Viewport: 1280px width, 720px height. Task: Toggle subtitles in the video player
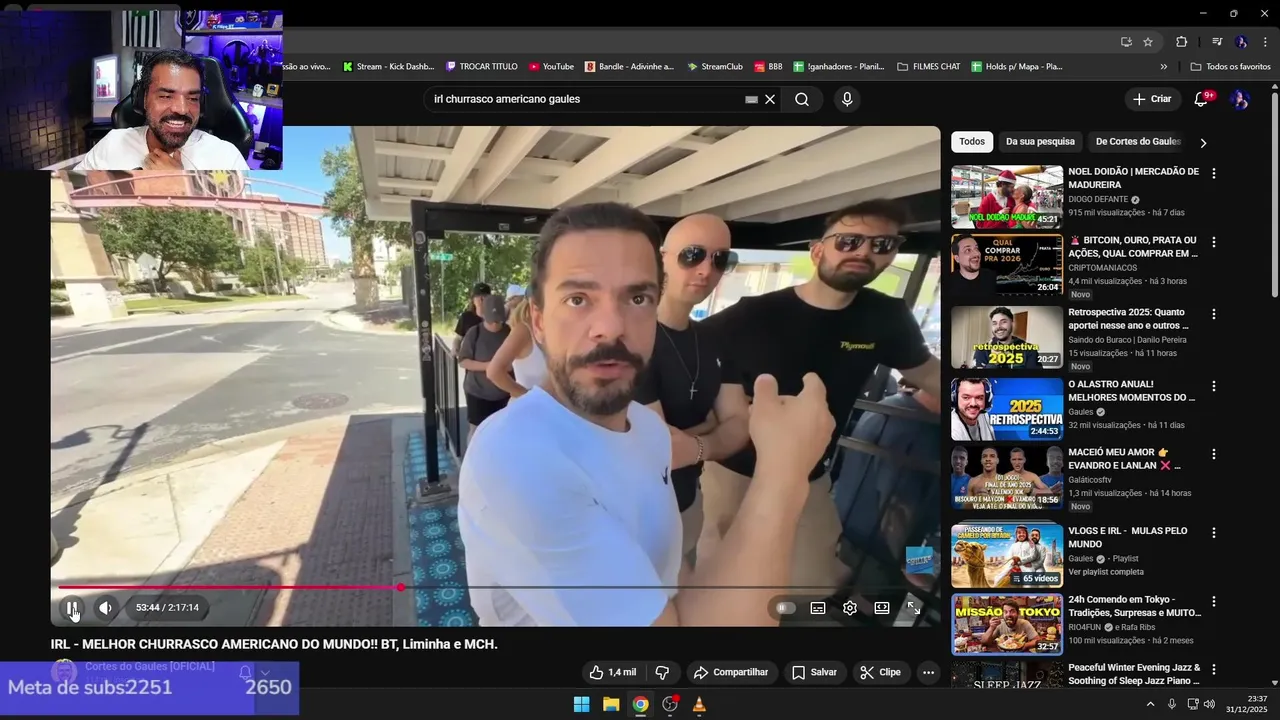click(818, 607)
